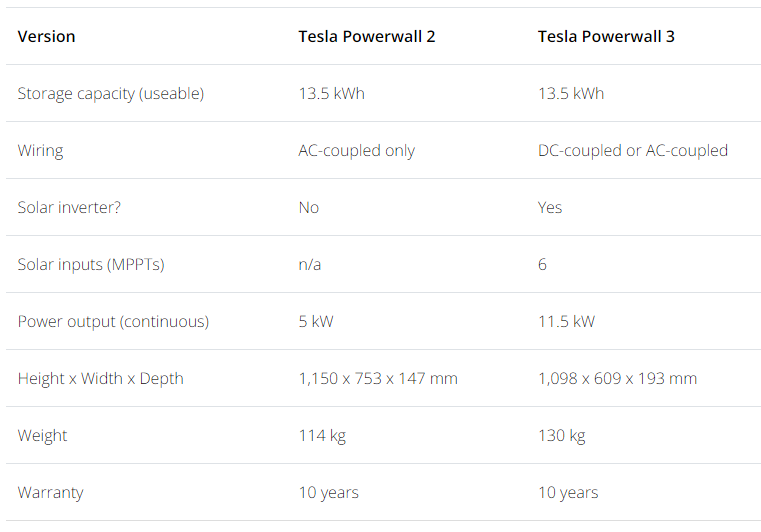Select the 1,150 x 753 x 147 mm dimensions

(x=378, y=379)
